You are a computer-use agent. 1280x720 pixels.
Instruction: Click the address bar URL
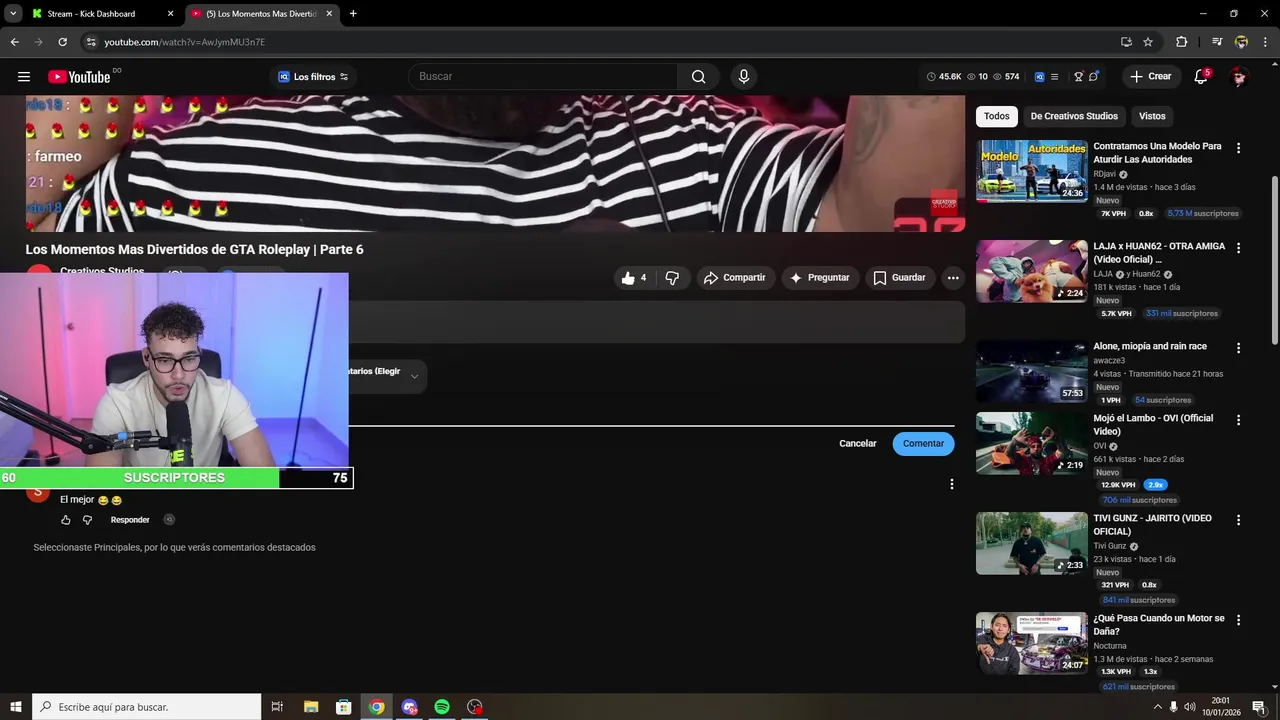click(x=184, y=42)
